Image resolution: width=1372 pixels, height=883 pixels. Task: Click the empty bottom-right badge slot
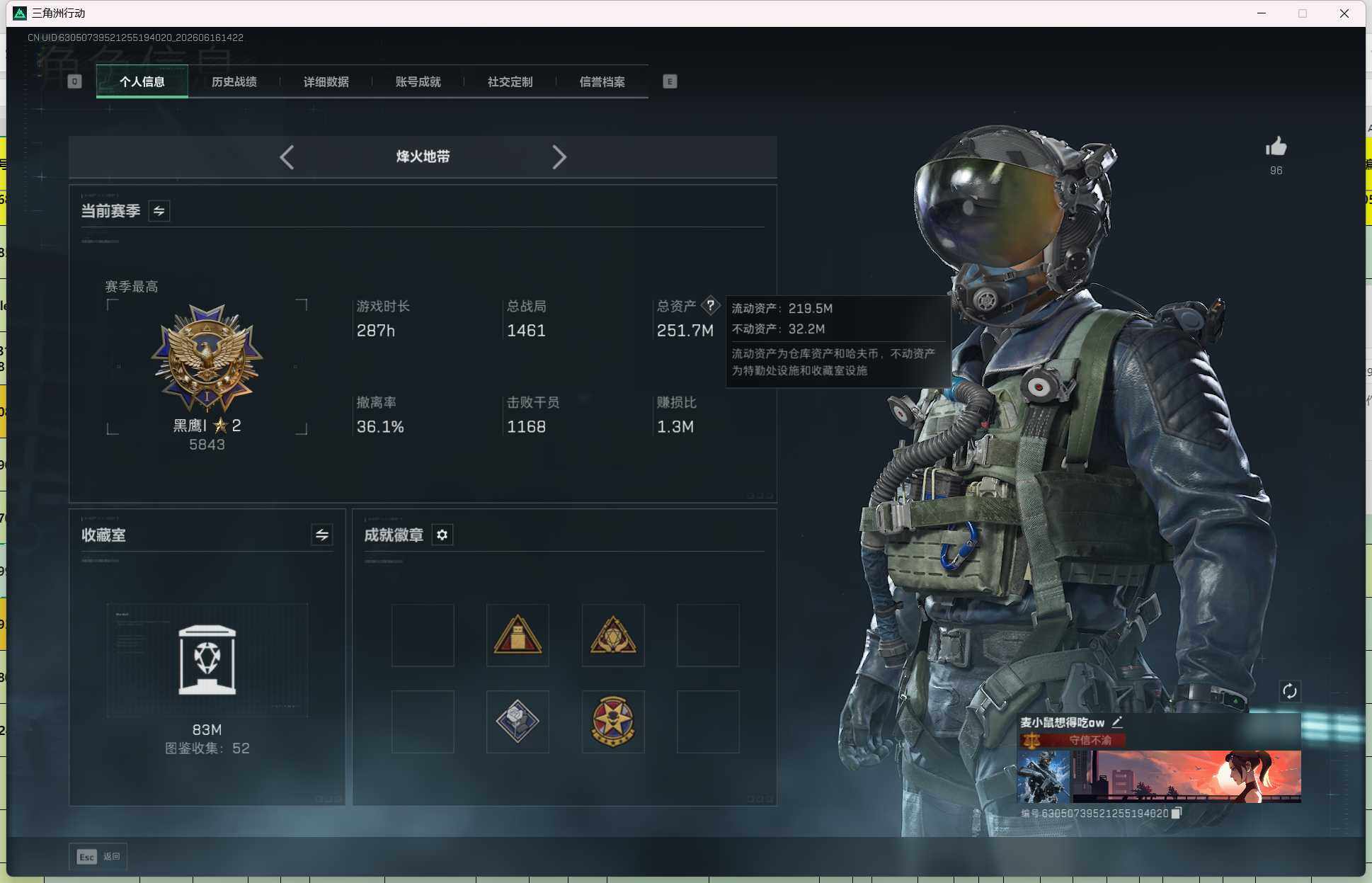click(708, 722)
